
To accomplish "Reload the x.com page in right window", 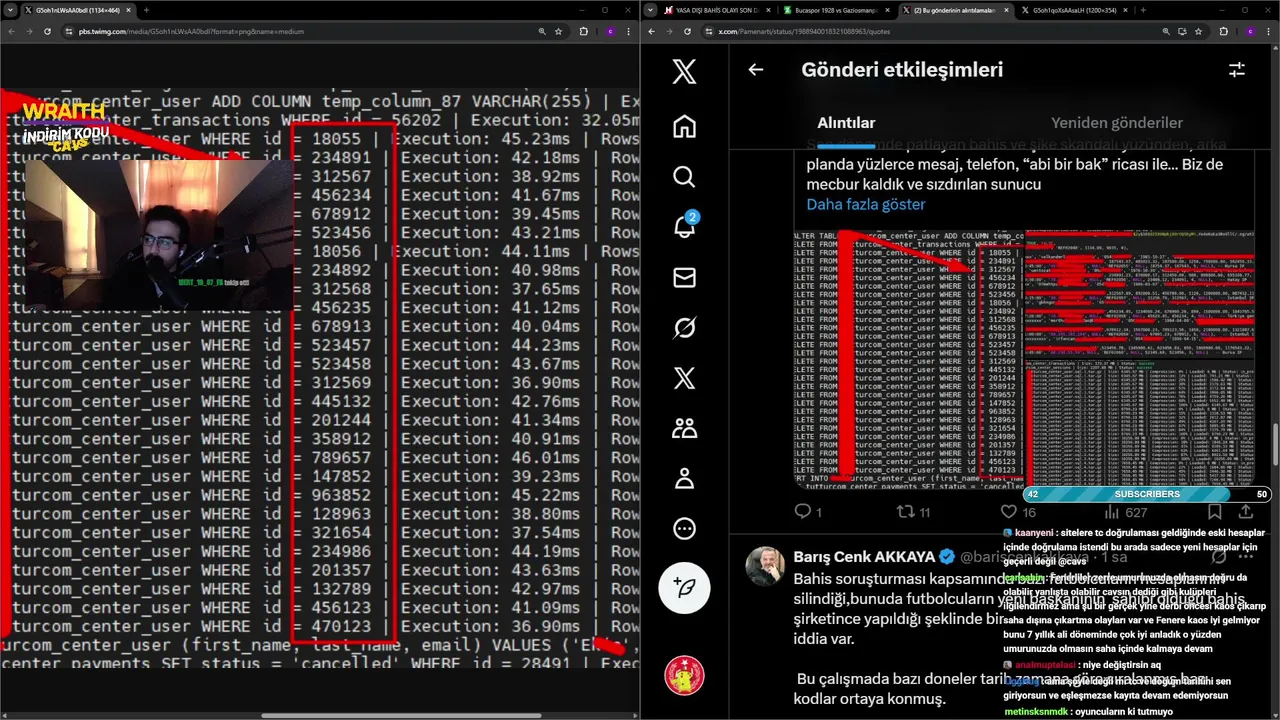I will [687, 31].
